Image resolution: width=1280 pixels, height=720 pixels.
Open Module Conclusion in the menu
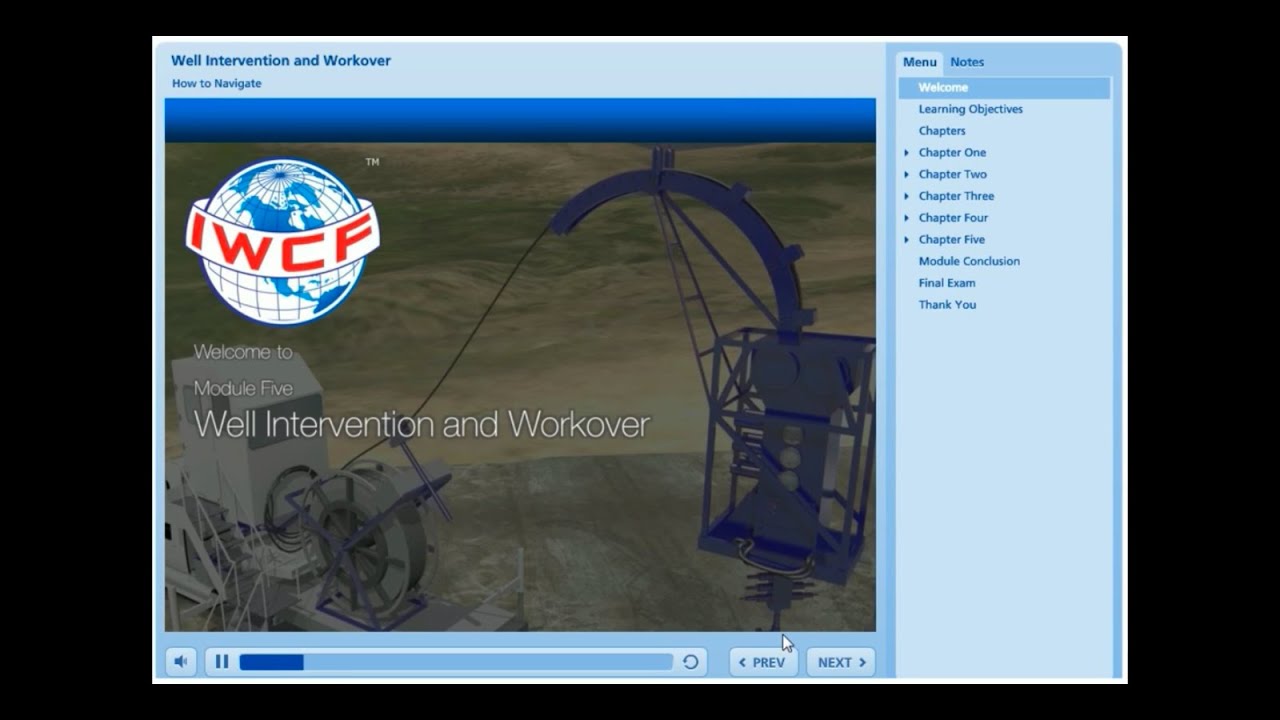(969, 262)
